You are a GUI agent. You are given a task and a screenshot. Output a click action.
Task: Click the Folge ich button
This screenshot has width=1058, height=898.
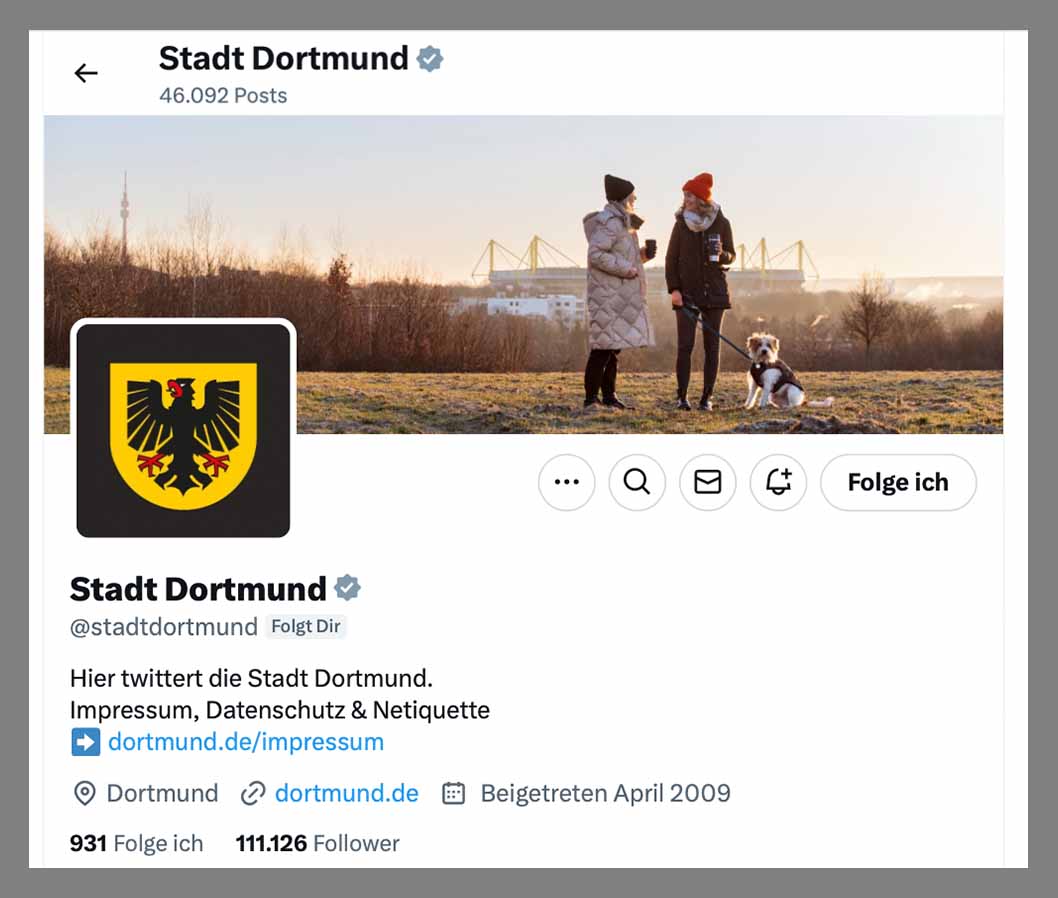898,482
